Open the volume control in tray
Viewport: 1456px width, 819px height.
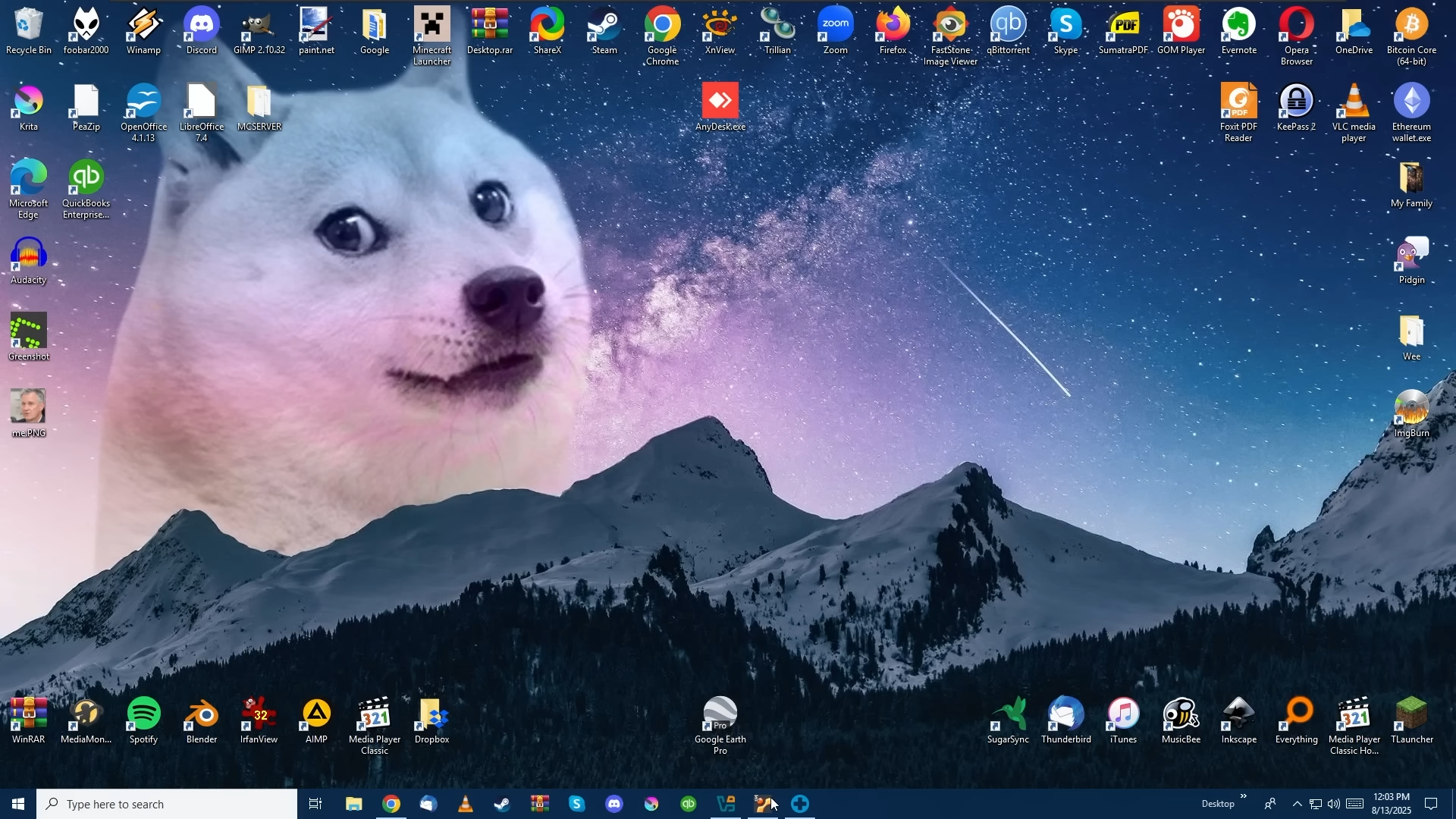[1335, 805]
